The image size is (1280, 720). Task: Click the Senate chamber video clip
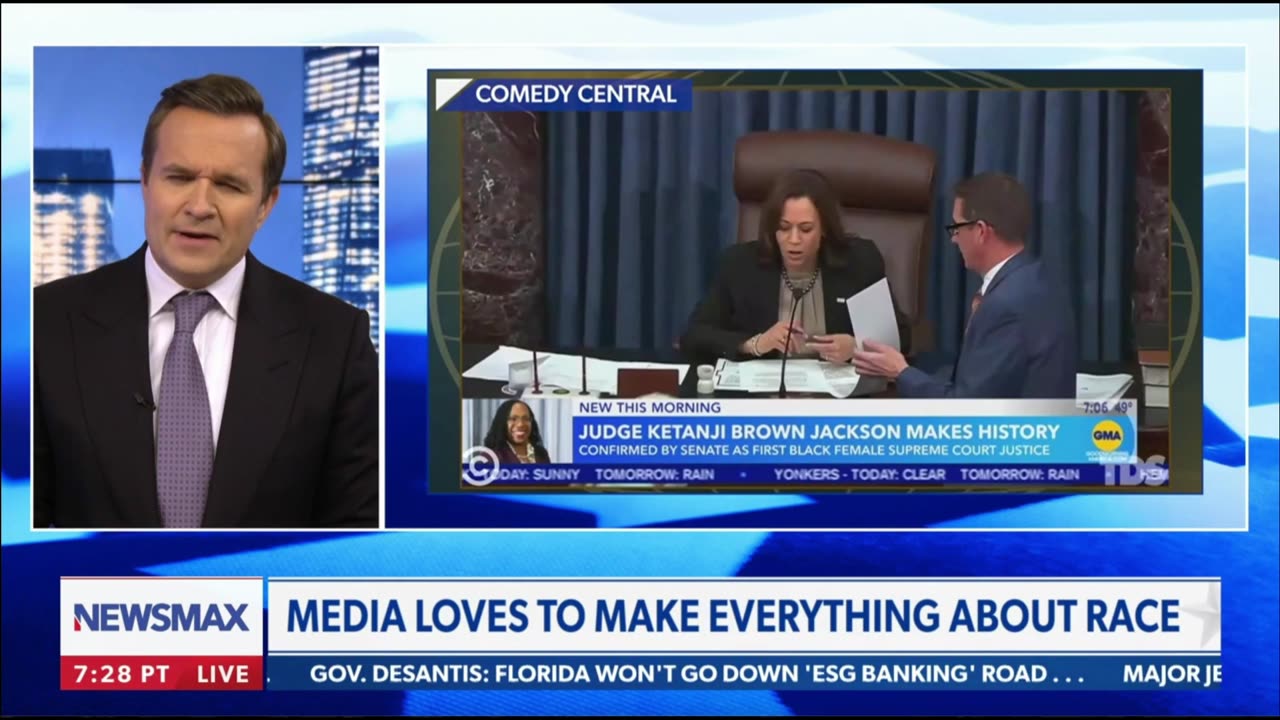815,280
